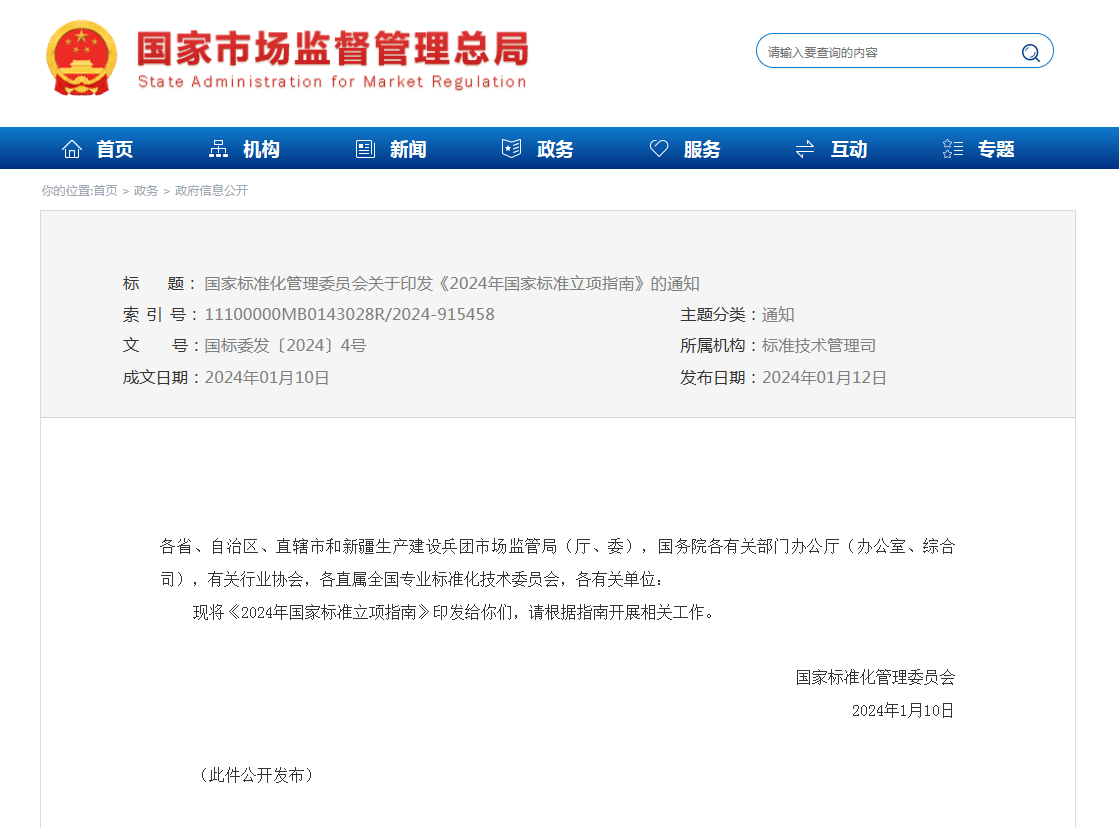The image size is (1119, 828).
Task: Click the 国家市场监督管理总局 site title
Action: [x=333, y=49]
